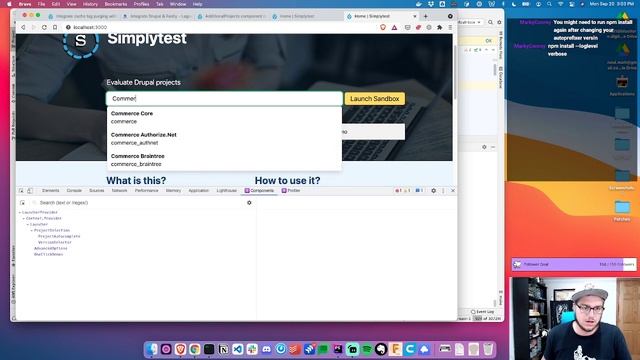The height and width of the screenshot is (360, 640).
Task: Collapse the Context.Provider tree node
Action: pyautogui.click(x=24, y=218)
